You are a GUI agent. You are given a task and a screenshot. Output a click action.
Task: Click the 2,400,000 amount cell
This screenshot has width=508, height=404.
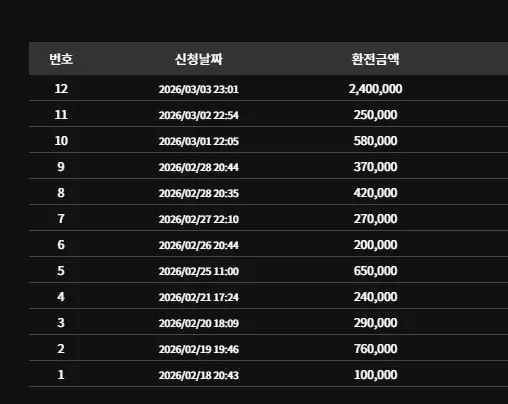point(375,89)
